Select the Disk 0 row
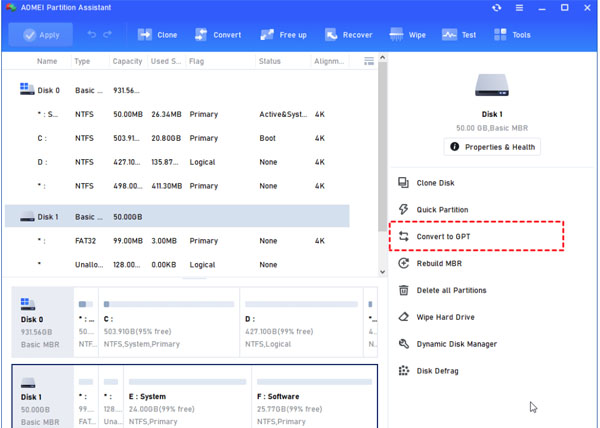Image resolution: width=600 pixels, height=428 pixels. click(x=177, y=90)
